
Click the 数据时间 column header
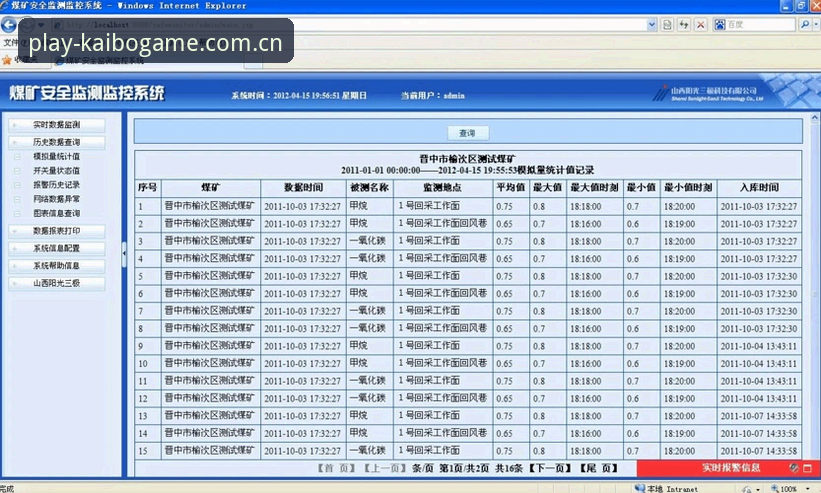point(303,187)
